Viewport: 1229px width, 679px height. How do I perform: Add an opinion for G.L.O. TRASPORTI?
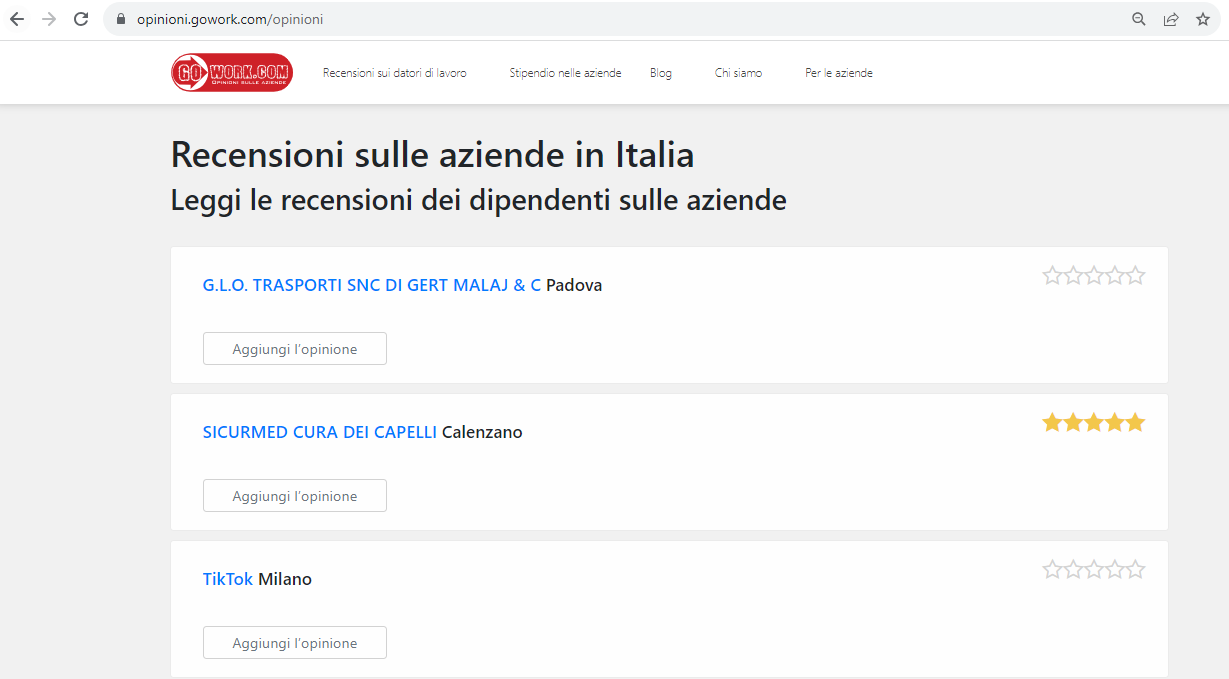(295, 349)
